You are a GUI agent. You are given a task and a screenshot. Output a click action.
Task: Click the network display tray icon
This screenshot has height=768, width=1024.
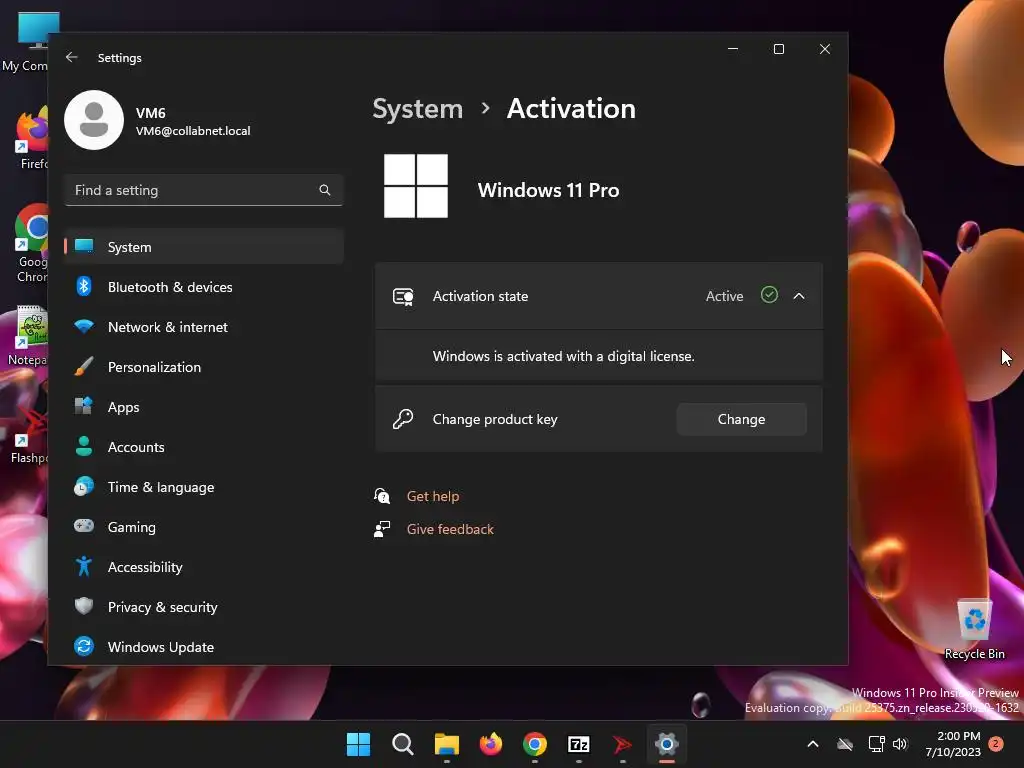[876, 744]
